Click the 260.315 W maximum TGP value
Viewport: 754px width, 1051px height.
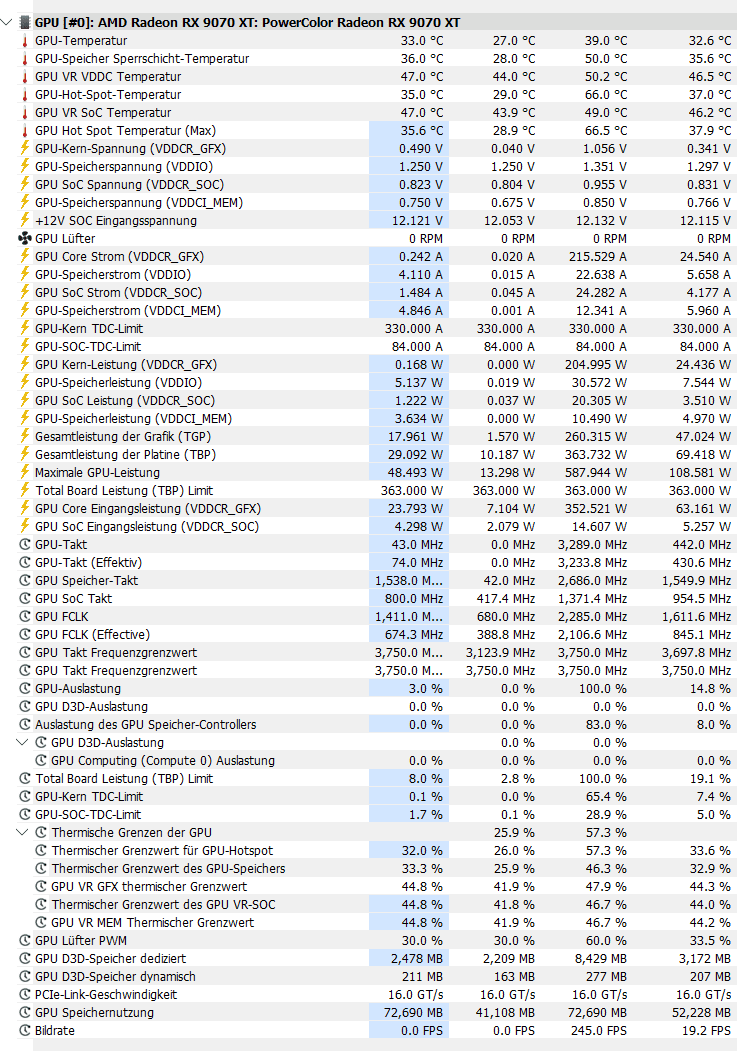coord(596,436)
